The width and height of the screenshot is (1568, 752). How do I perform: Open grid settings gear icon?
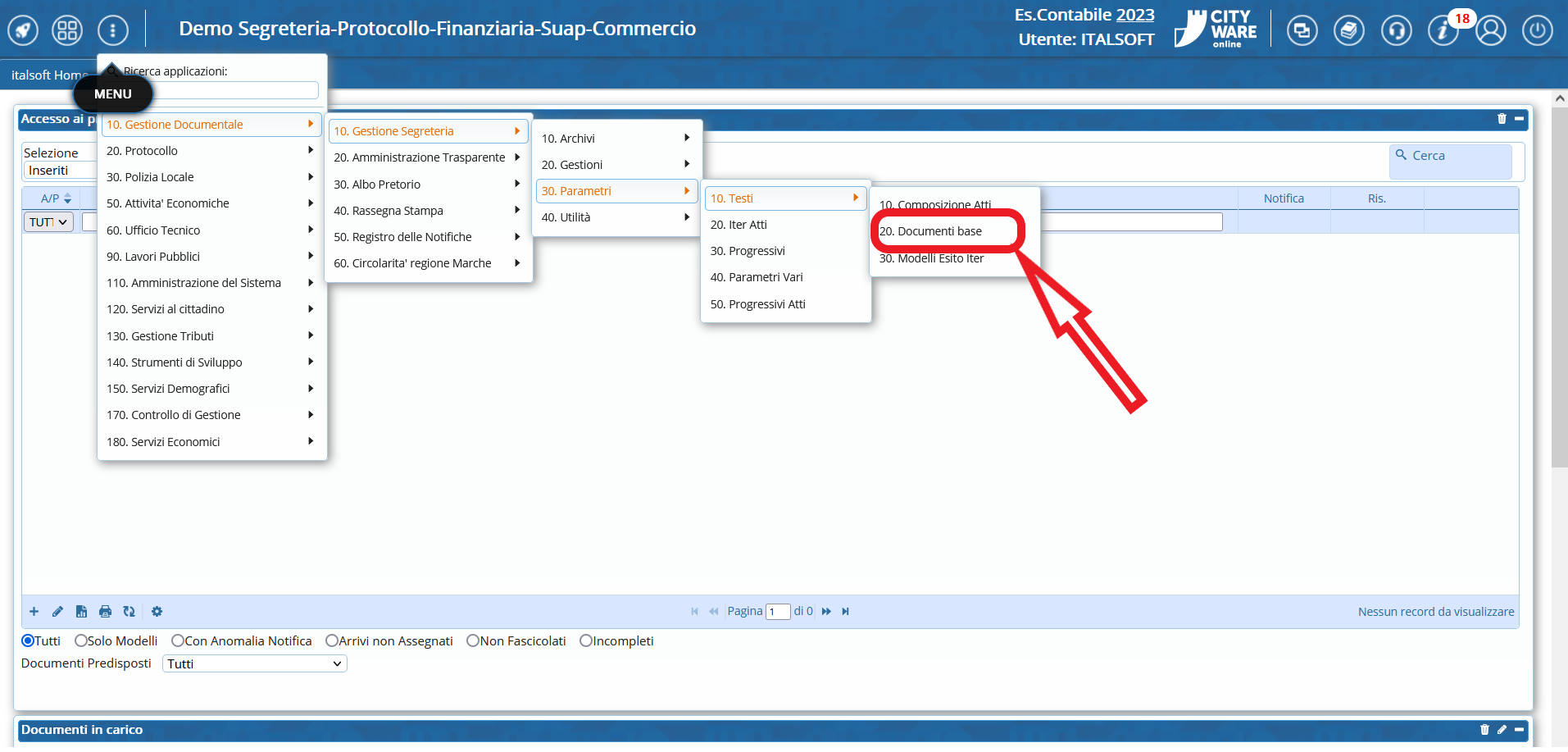(157, 612)
